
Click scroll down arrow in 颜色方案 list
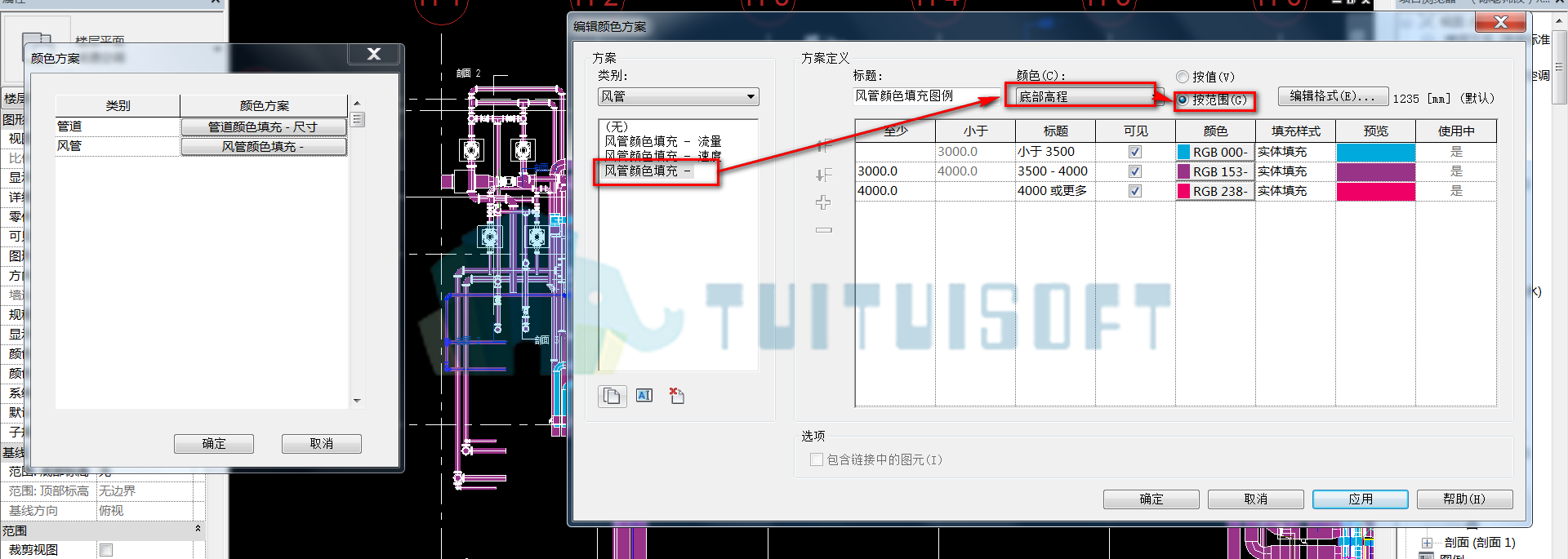coord(357,401)
